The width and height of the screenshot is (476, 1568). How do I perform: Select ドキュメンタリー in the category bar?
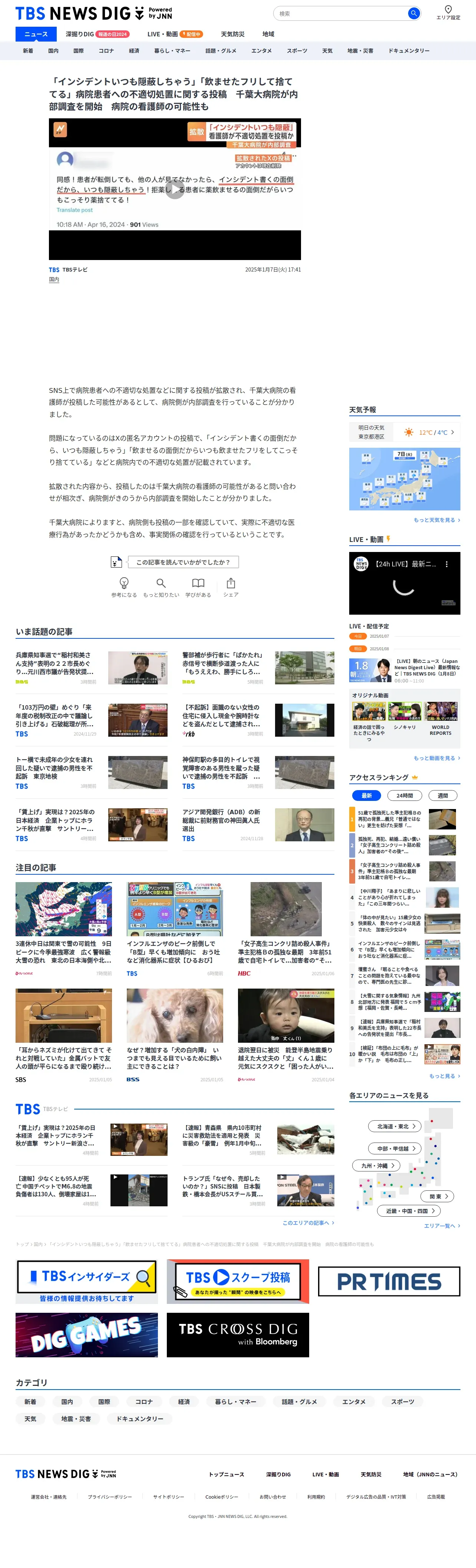(409, 50)
